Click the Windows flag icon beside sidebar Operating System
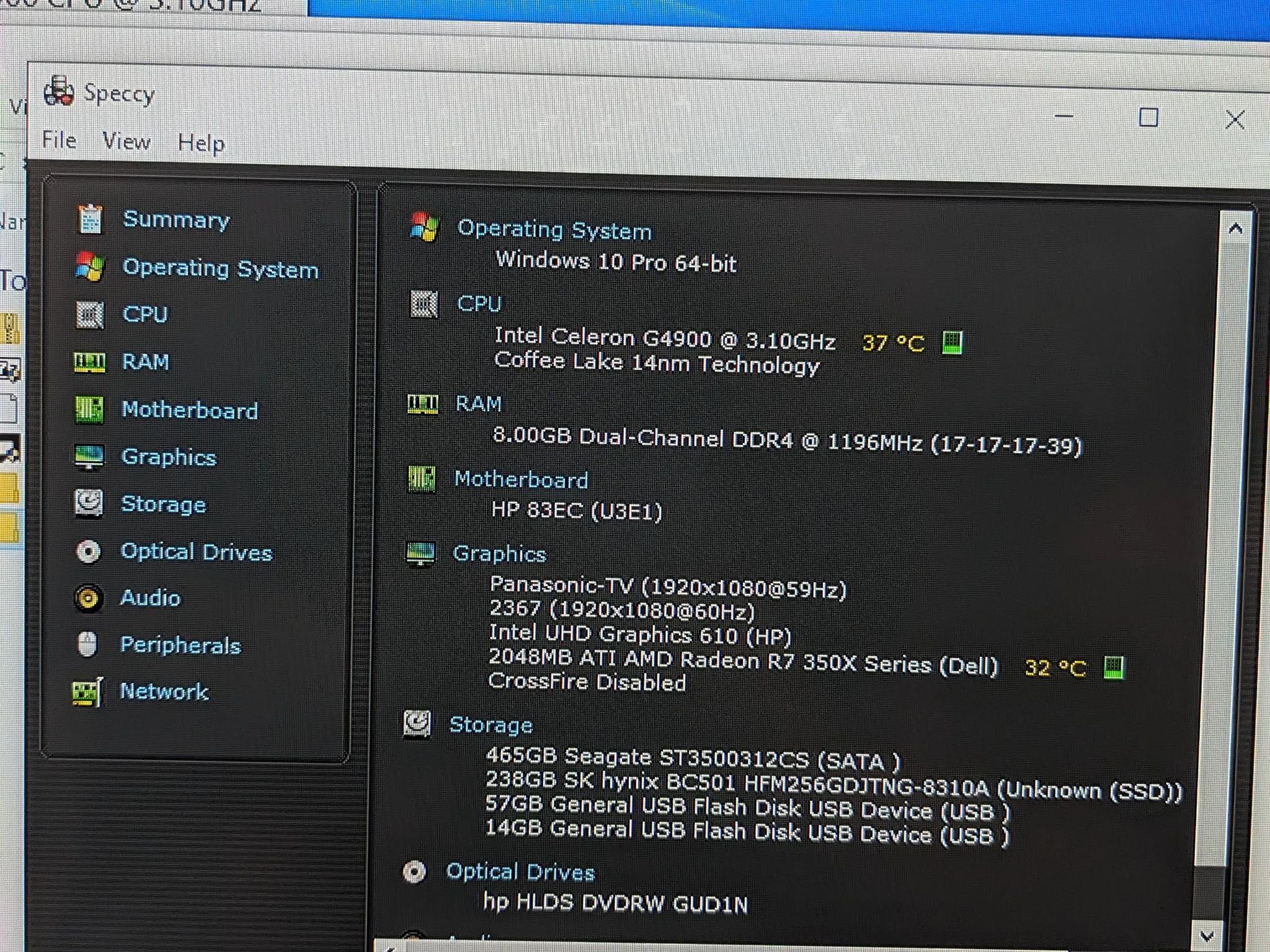The width and height of the screenshot is (1270, 952). point(90,267)
